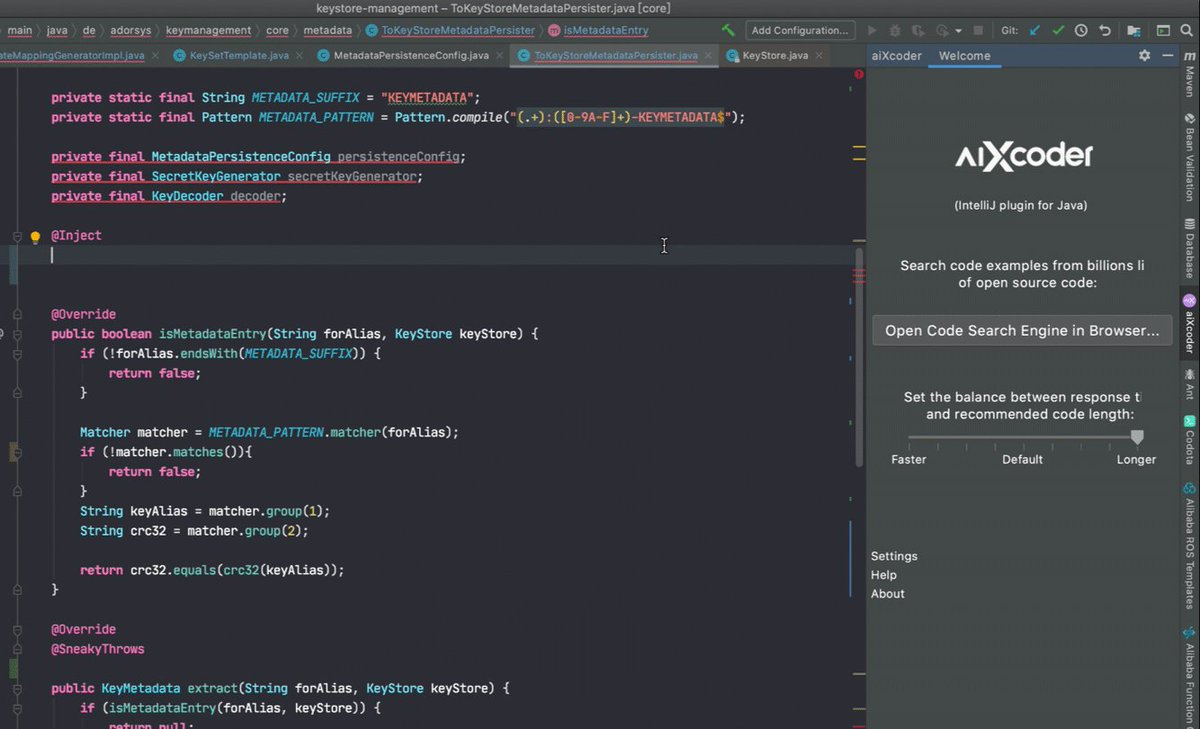This screenshot has height=729, width=1200.
Task: Click the response balance slider handle
Action: tap(1137, 437)
